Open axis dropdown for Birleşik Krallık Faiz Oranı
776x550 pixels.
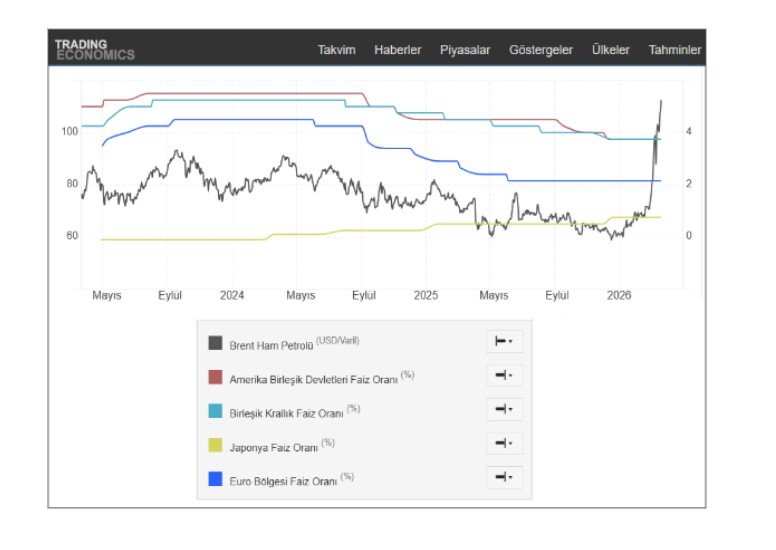tap(504, 410)
